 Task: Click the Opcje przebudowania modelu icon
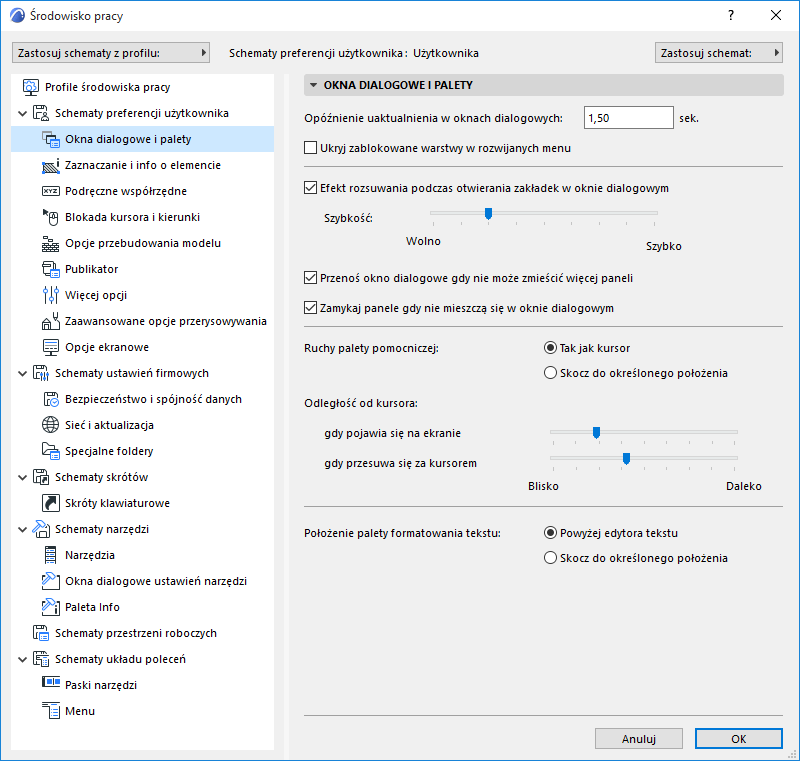(51, 243)
